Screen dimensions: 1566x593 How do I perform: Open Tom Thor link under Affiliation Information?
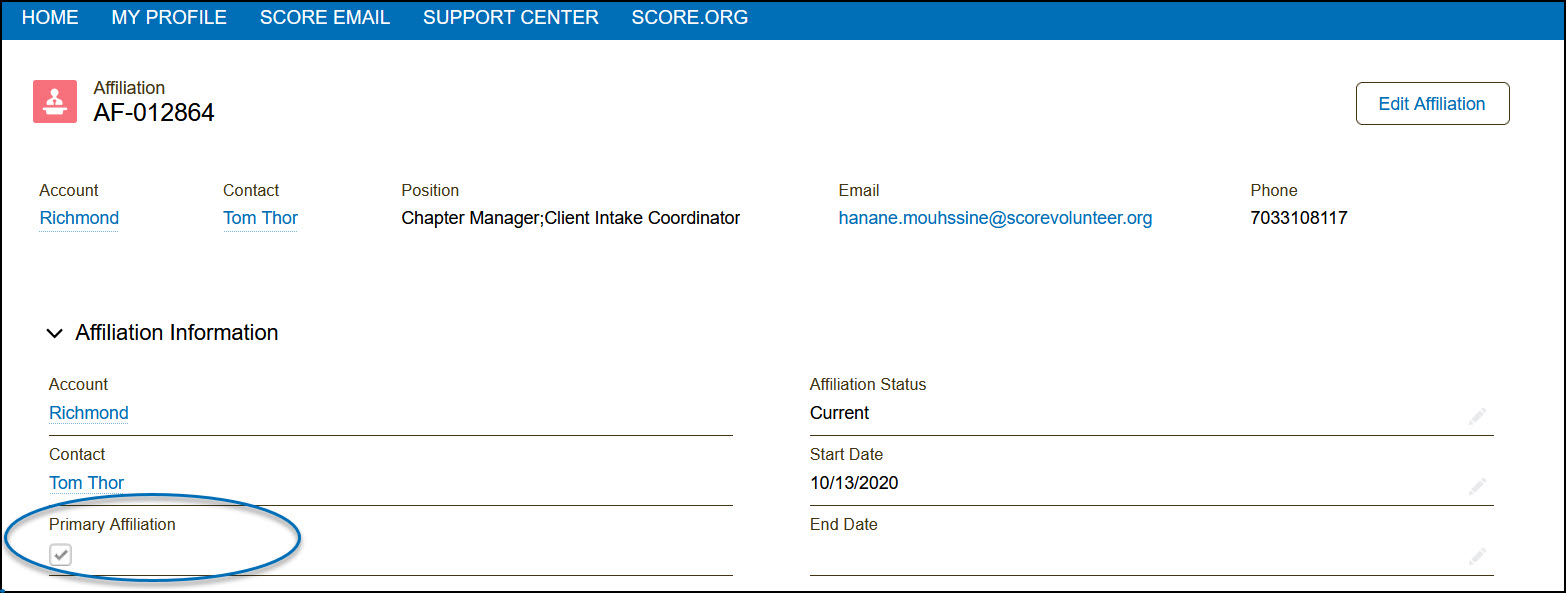click(87, 483)
